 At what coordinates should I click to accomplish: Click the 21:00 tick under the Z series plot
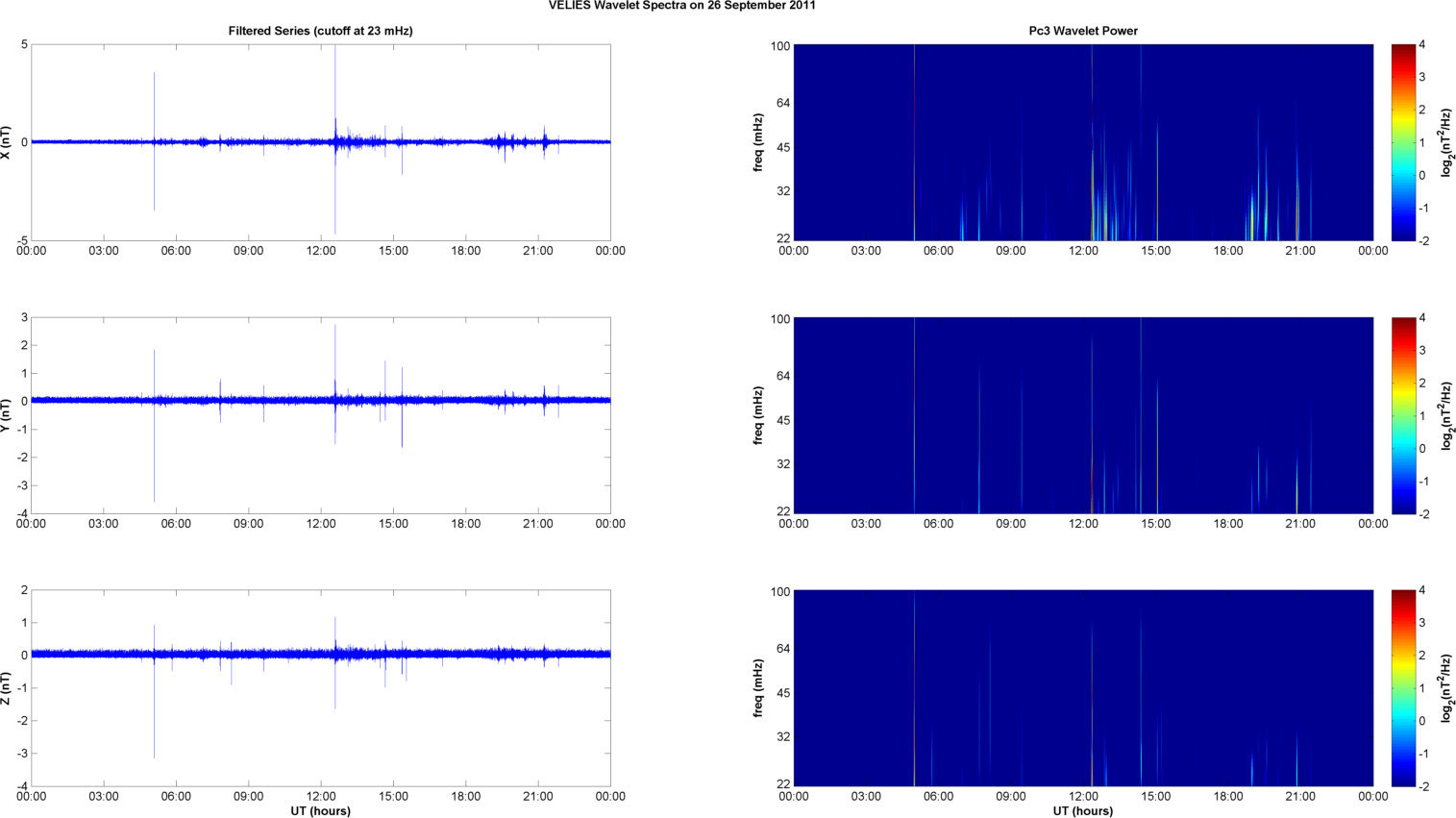click(x=538, y=797)
